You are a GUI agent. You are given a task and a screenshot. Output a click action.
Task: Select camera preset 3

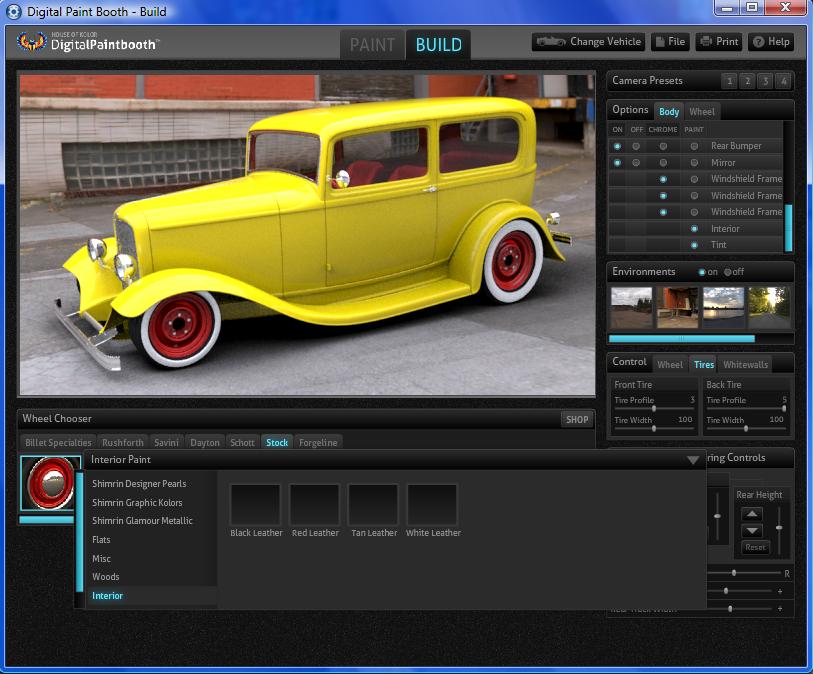click(765, 81)
